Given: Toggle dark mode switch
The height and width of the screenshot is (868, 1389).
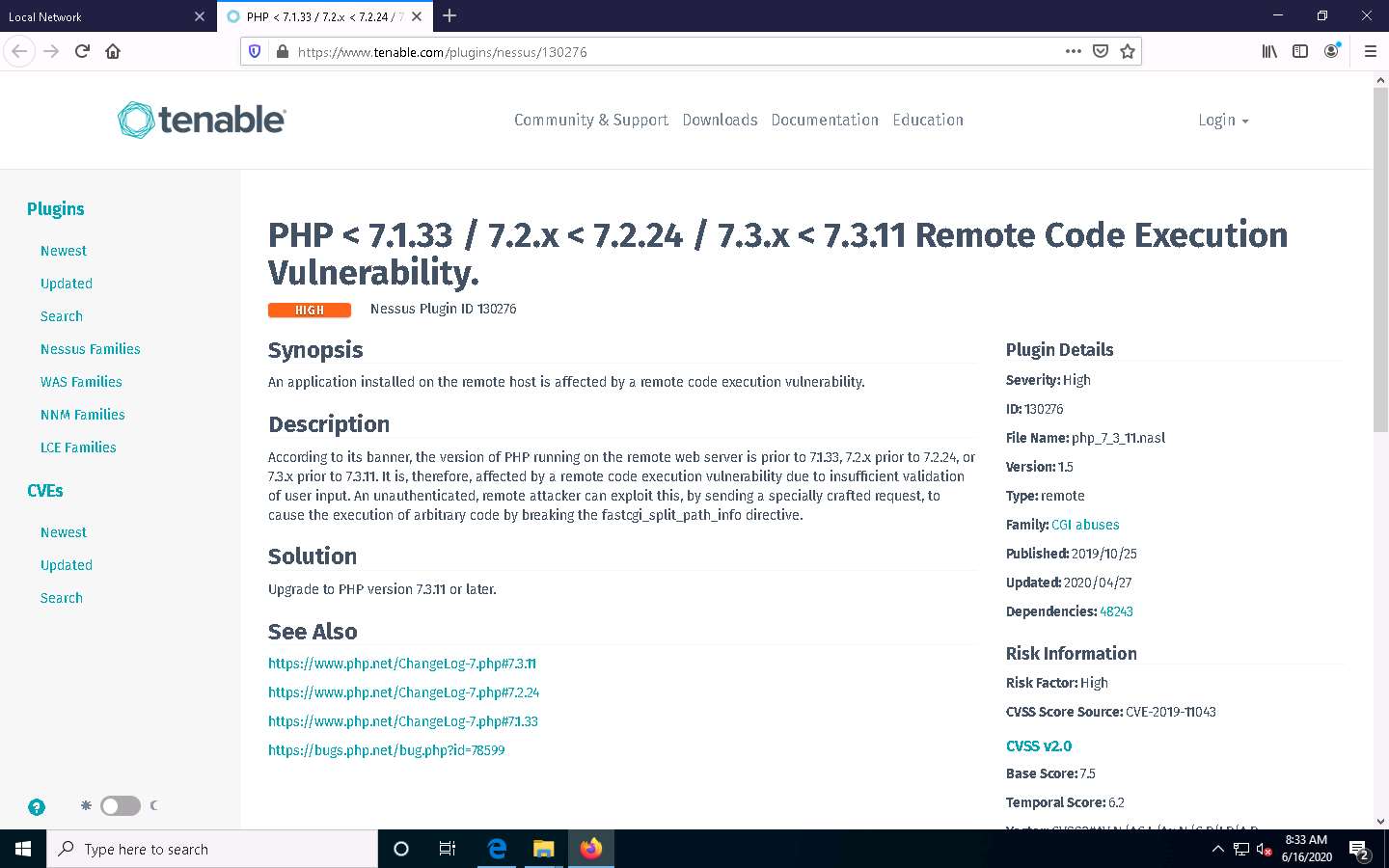Looking at the screenshot, I should tap(121, 805).
